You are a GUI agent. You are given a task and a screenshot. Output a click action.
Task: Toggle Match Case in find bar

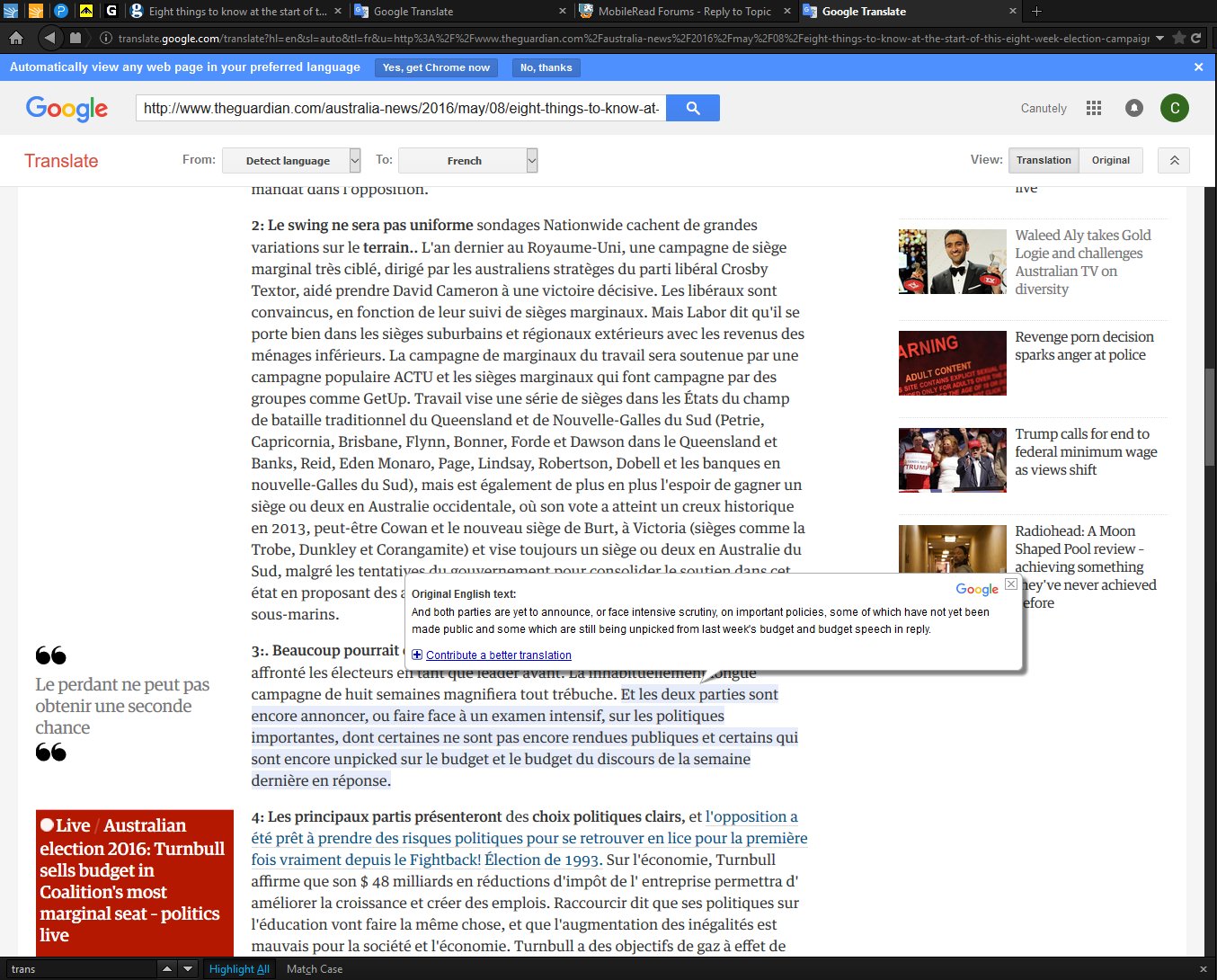coord(315,968)
